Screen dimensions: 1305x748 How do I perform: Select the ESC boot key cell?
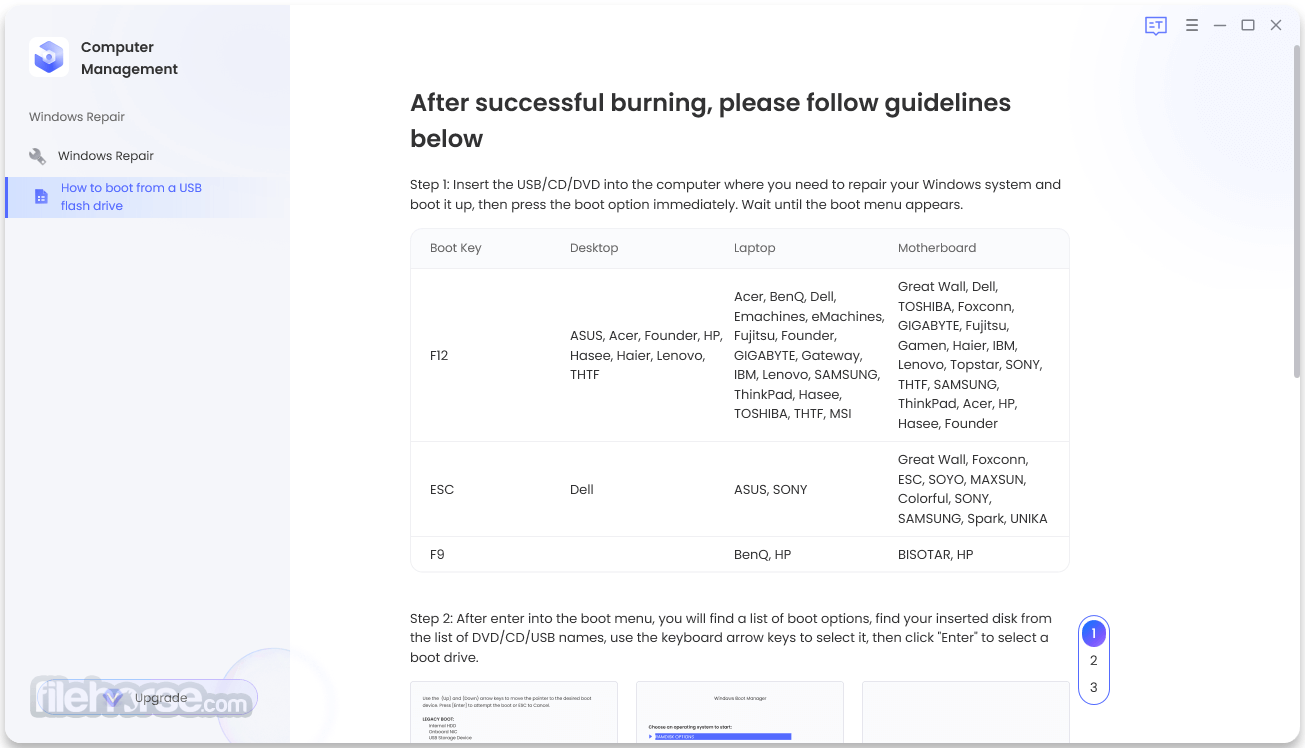pos(442,489)
